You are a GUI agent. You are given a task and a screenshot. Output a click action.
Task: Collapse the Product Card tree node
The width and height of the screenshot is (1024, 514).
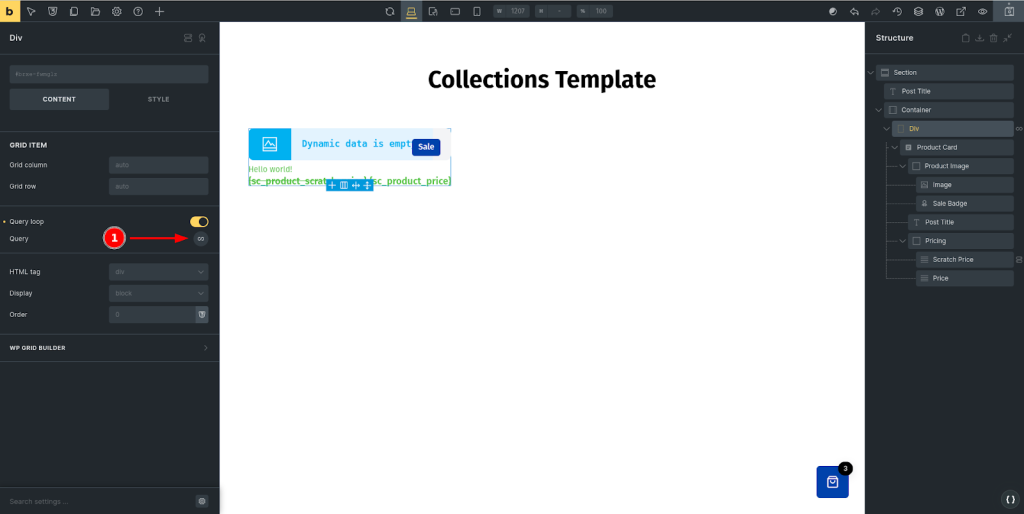(x=894, y=147)
